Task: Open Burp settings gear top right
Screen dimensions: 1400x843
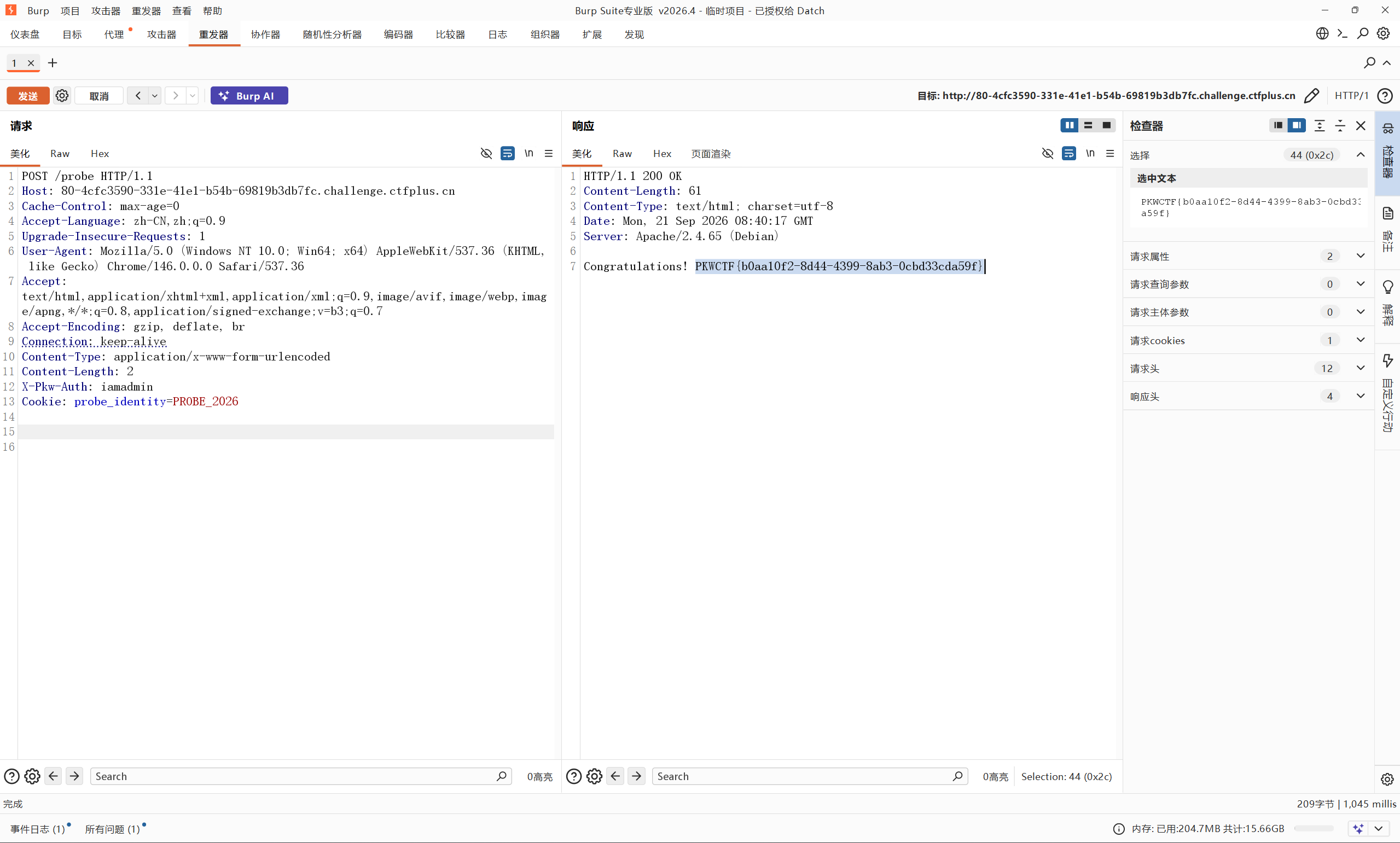Action: 1384,33
